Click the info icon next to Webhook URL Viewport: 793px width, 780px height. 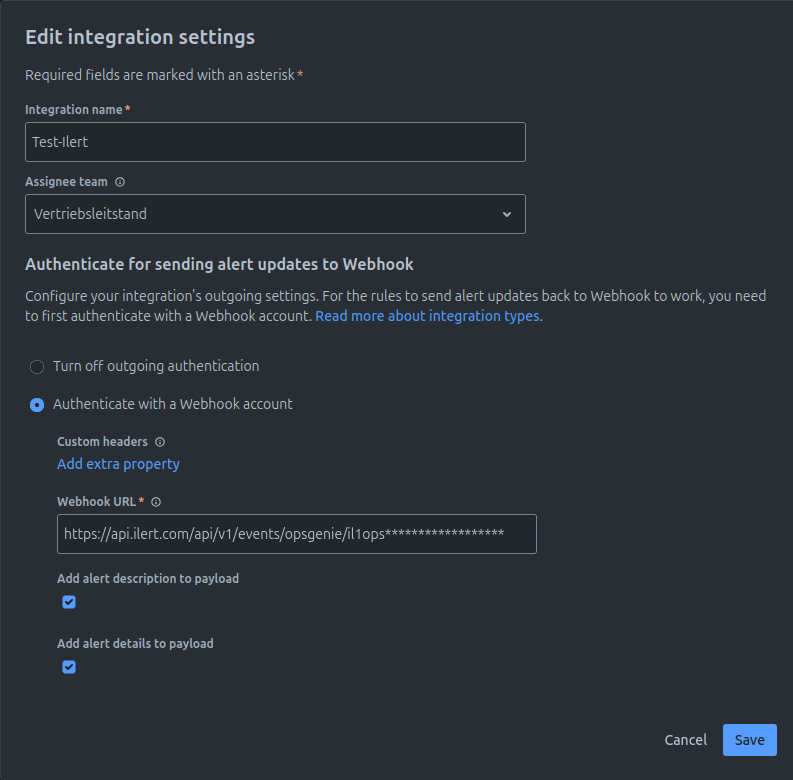pyautogui.click(x=156, y=502)
